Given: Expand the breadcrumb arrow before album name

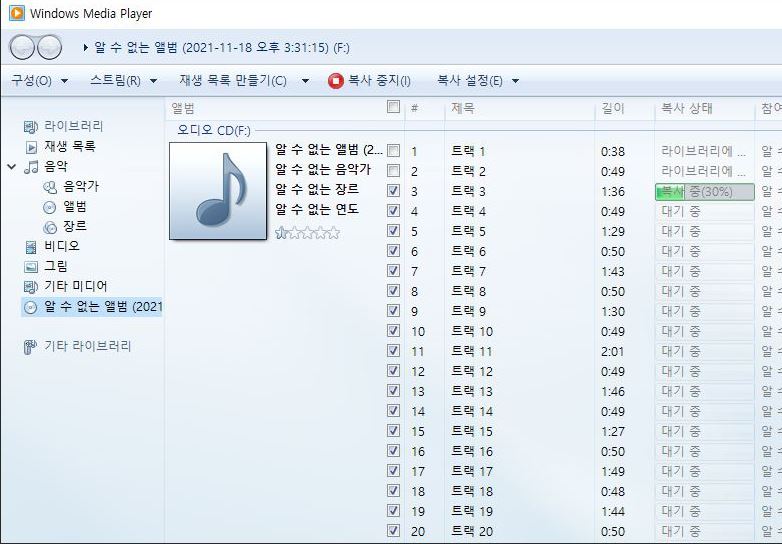Looking at the screenshot, I should (85, 48).
